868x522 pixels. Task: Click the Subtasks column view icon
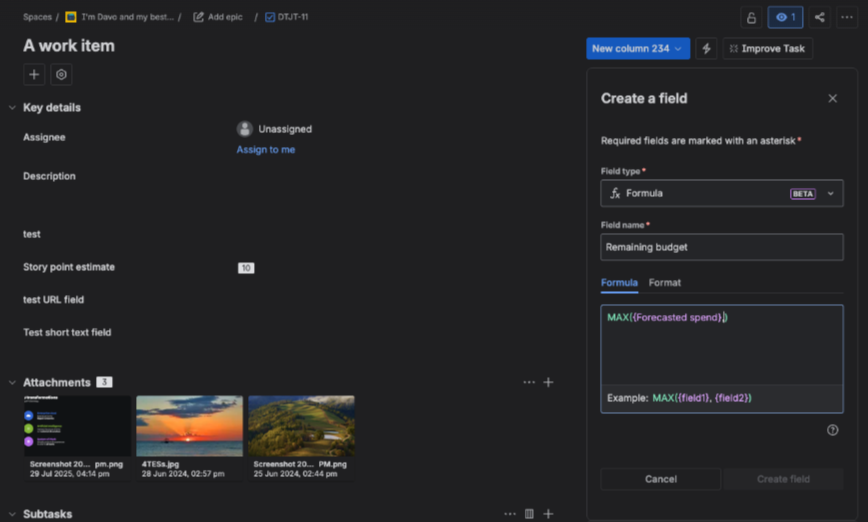[529, 514]
